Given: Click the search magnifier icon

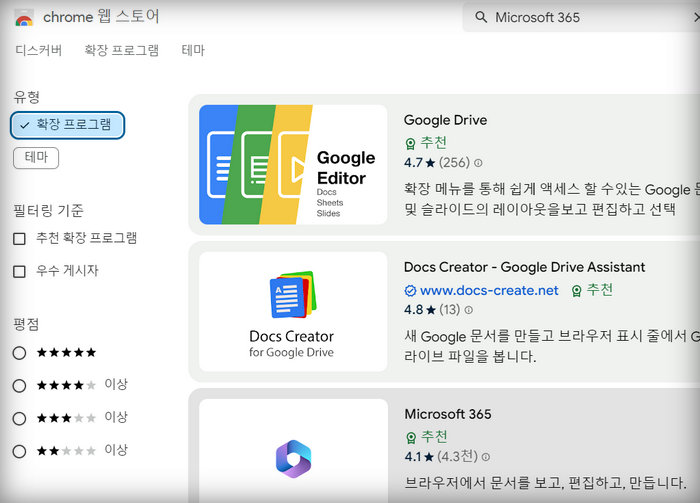Looking at the screenshot, I should pos(481,17).
